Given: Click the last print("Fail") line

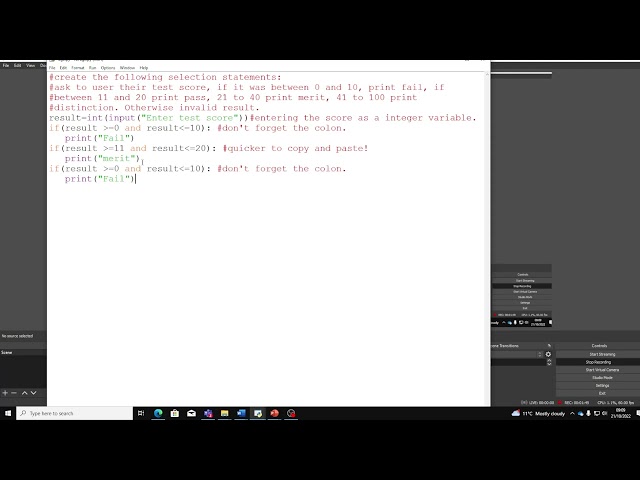Looking at the screenshot, I should pyautogui.click(x=100, y=179).
